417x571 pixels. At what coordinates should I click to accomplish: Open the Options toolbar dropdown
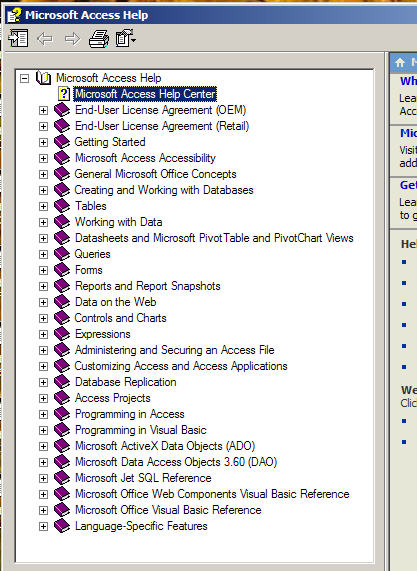126,38
